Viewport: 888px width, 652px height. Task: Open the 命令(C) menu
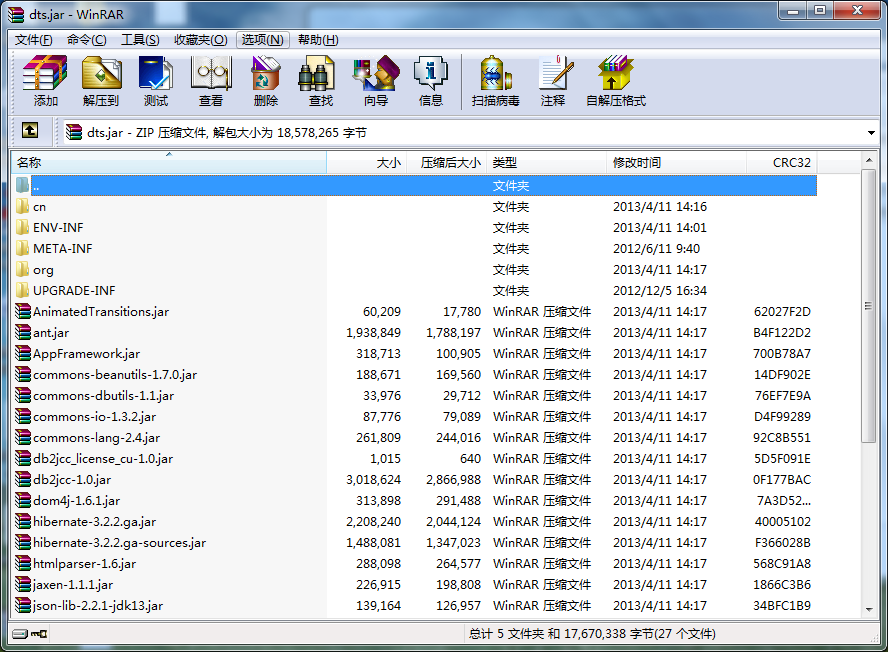[86, 40]
